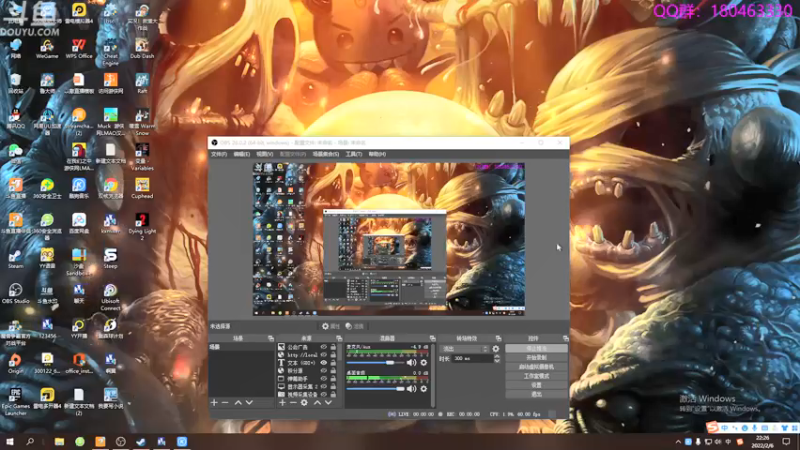Open settings gear for 麦克风/Aux channel
Viewport: 800px width, 450px height.
click(423, 363)
